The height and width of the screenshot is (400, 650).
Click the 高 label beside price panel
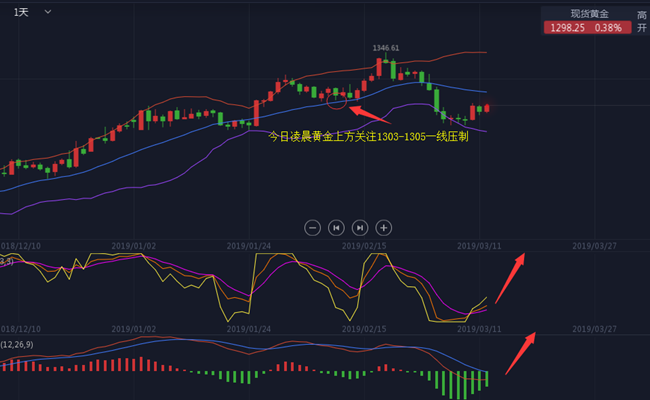pyautogui.click(x=642, y=15)
